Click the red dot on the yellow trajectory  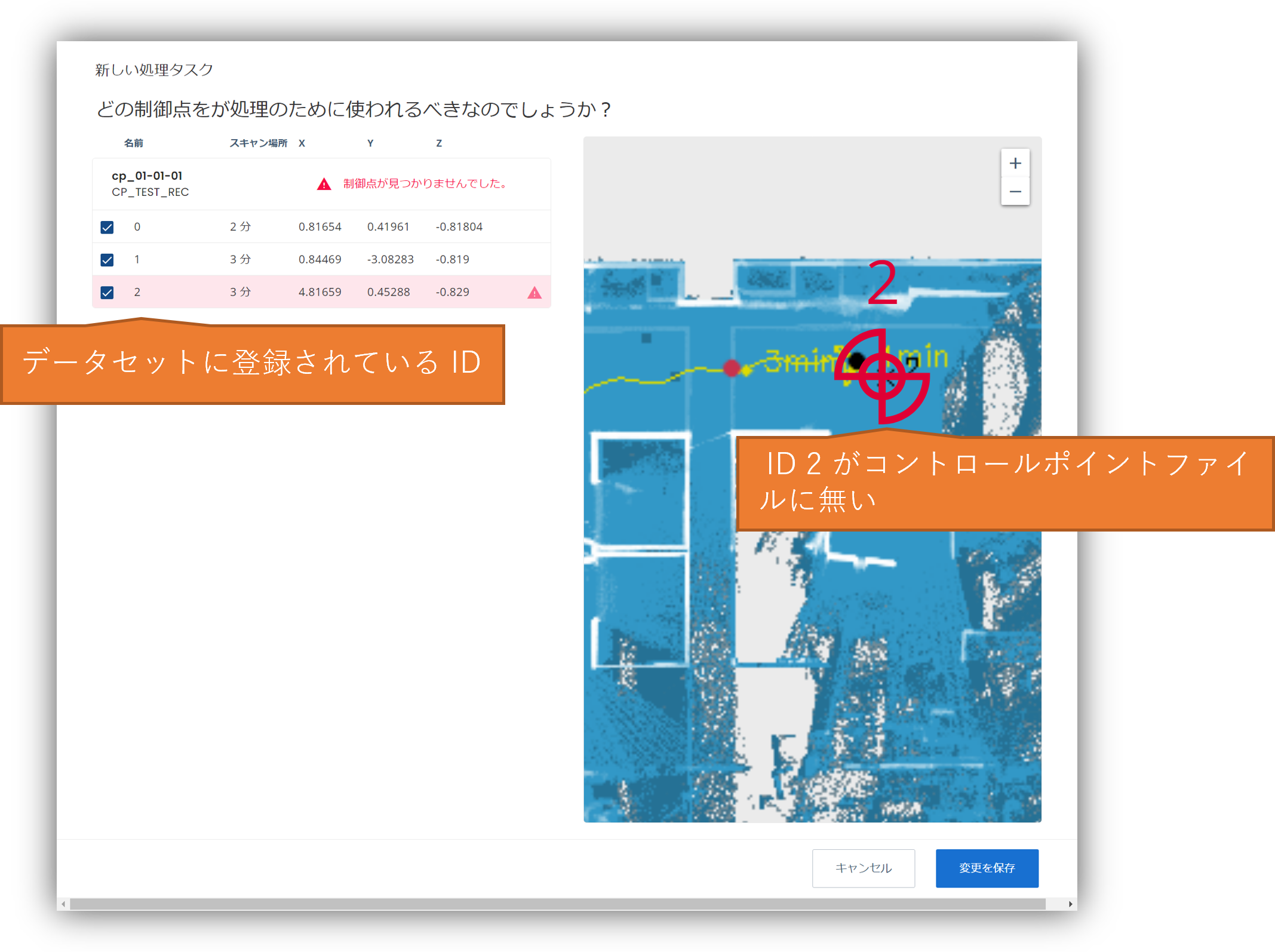coord(732,368)
